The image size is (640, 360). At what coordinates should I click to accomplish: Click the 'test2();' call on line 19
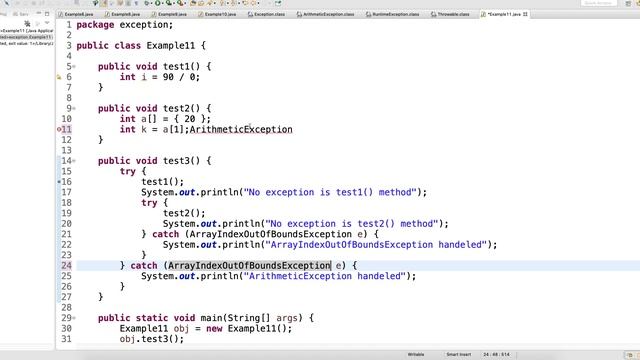pos(184,213)
